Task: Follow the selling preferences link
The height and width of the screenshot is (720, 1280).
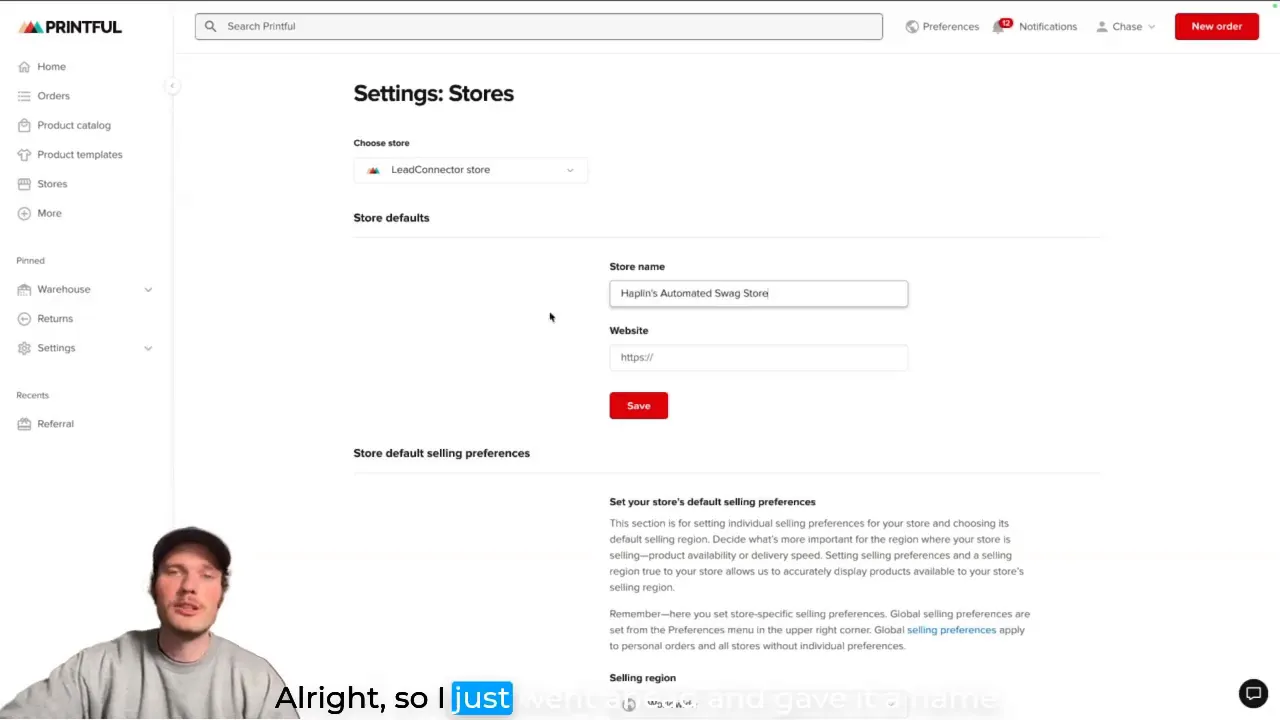Action: pos(951,630)
